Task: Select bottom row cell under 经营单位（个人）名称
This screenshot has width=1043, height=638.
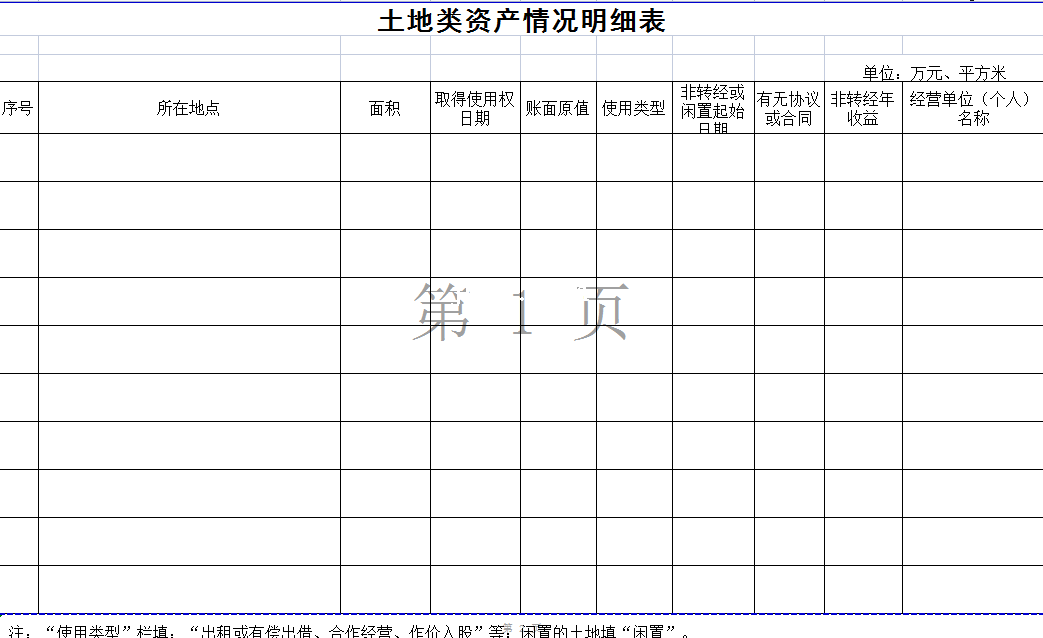Action: [x=972, y=589]
